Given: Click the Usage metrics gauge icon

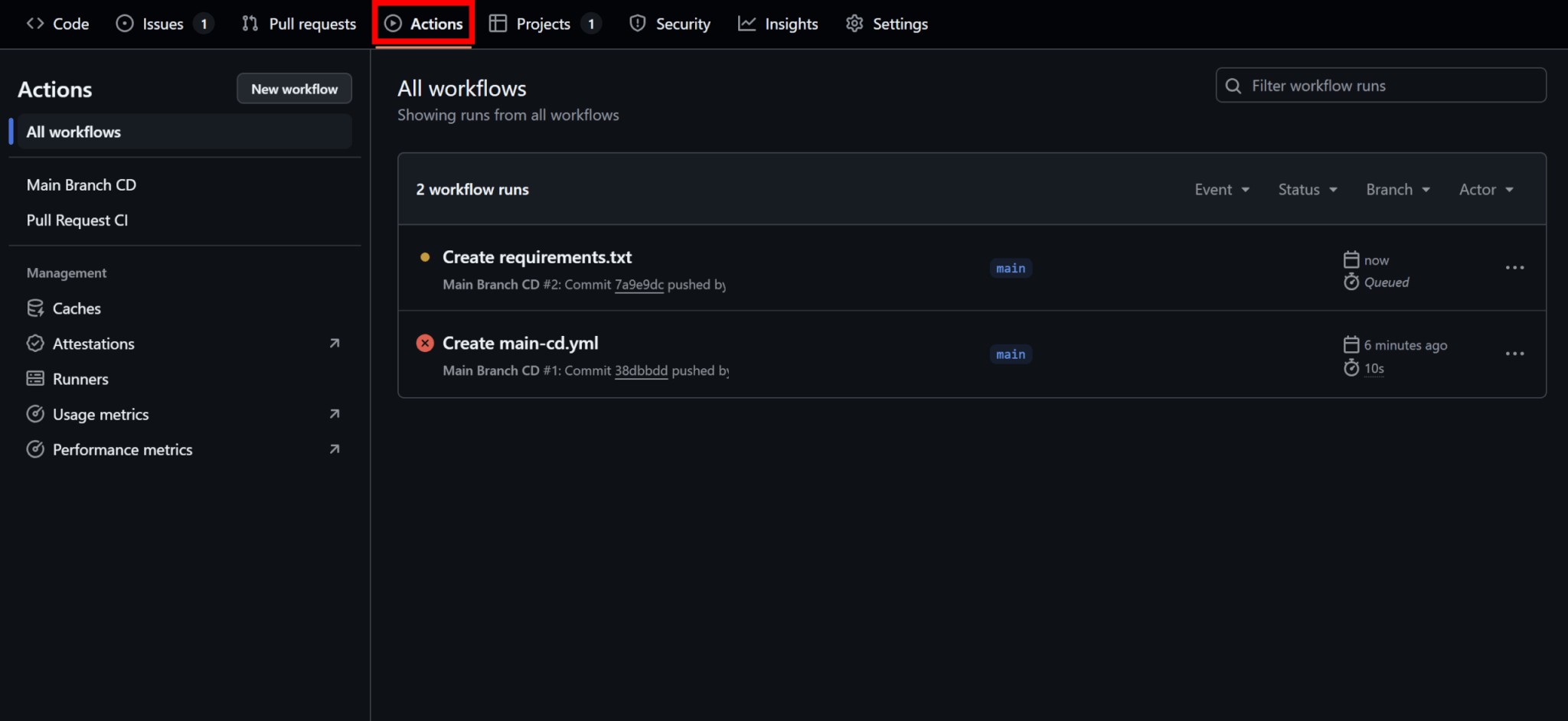Looking at the screenshot, I should tap(35, 414).
